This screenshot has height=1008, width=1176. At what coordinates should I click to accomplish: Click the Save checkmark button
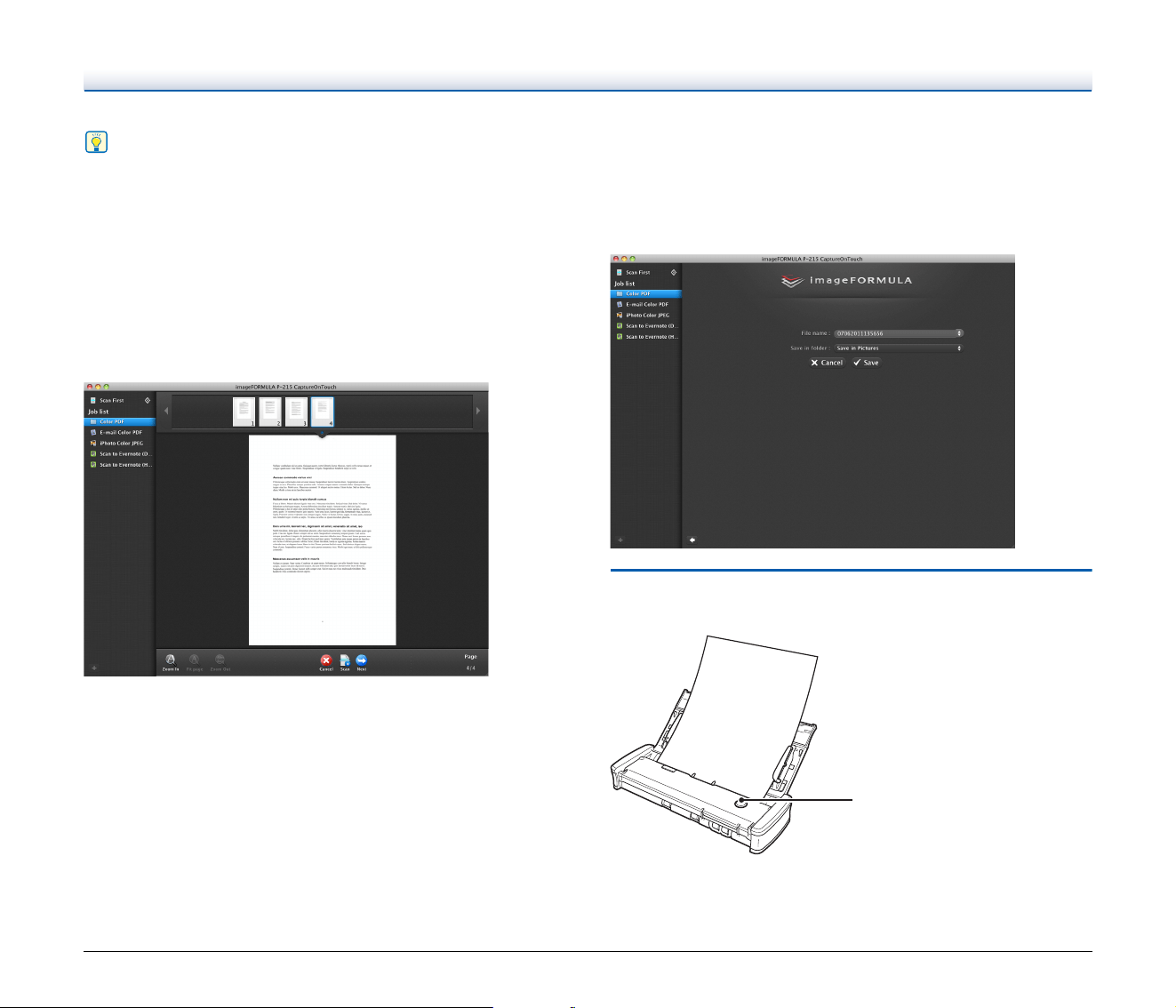tap(866, 363)
